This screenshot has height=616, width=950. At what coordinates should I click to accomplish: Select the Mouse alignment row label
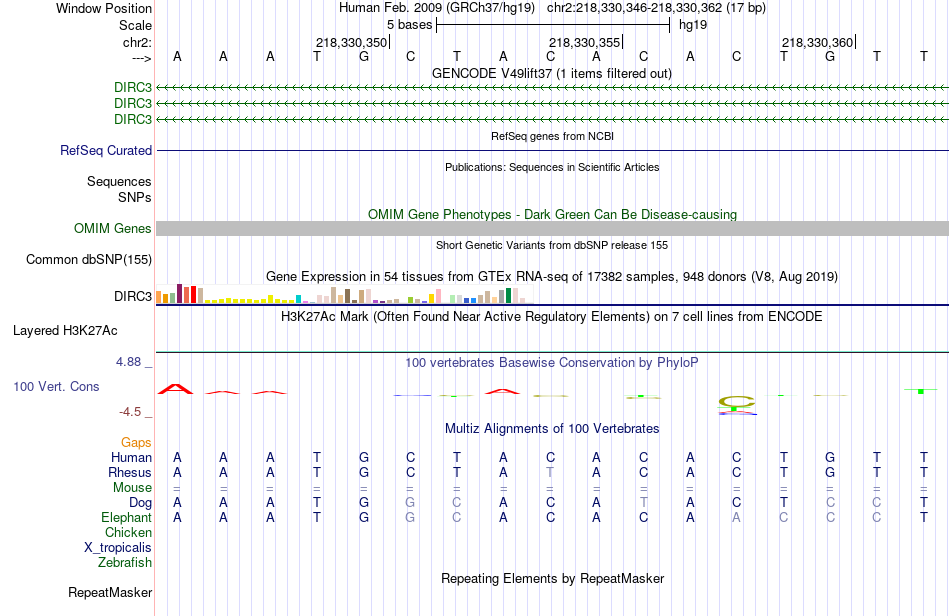132,488
